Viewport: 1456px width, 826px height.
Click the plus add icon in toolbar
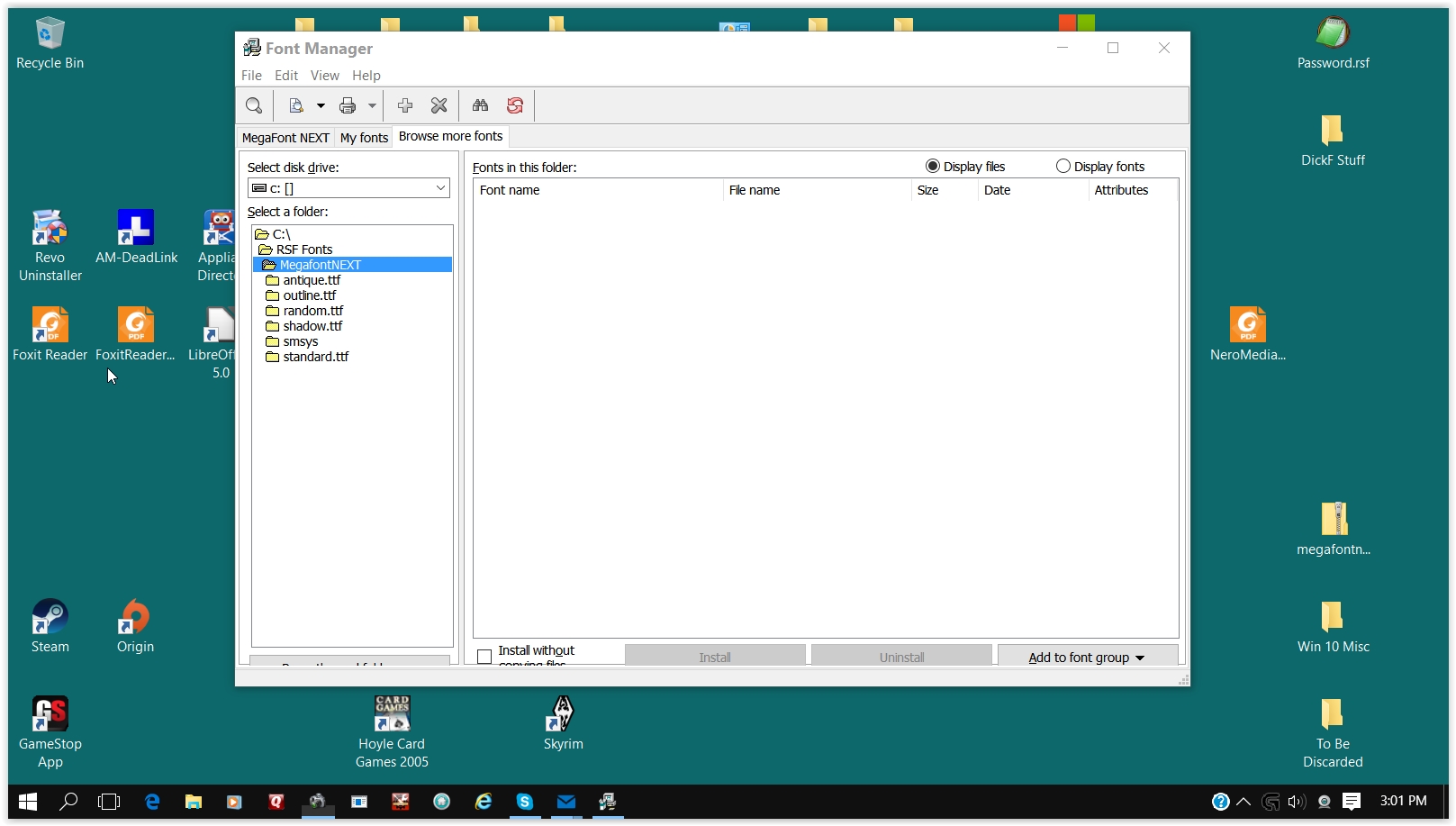[405, 106]
